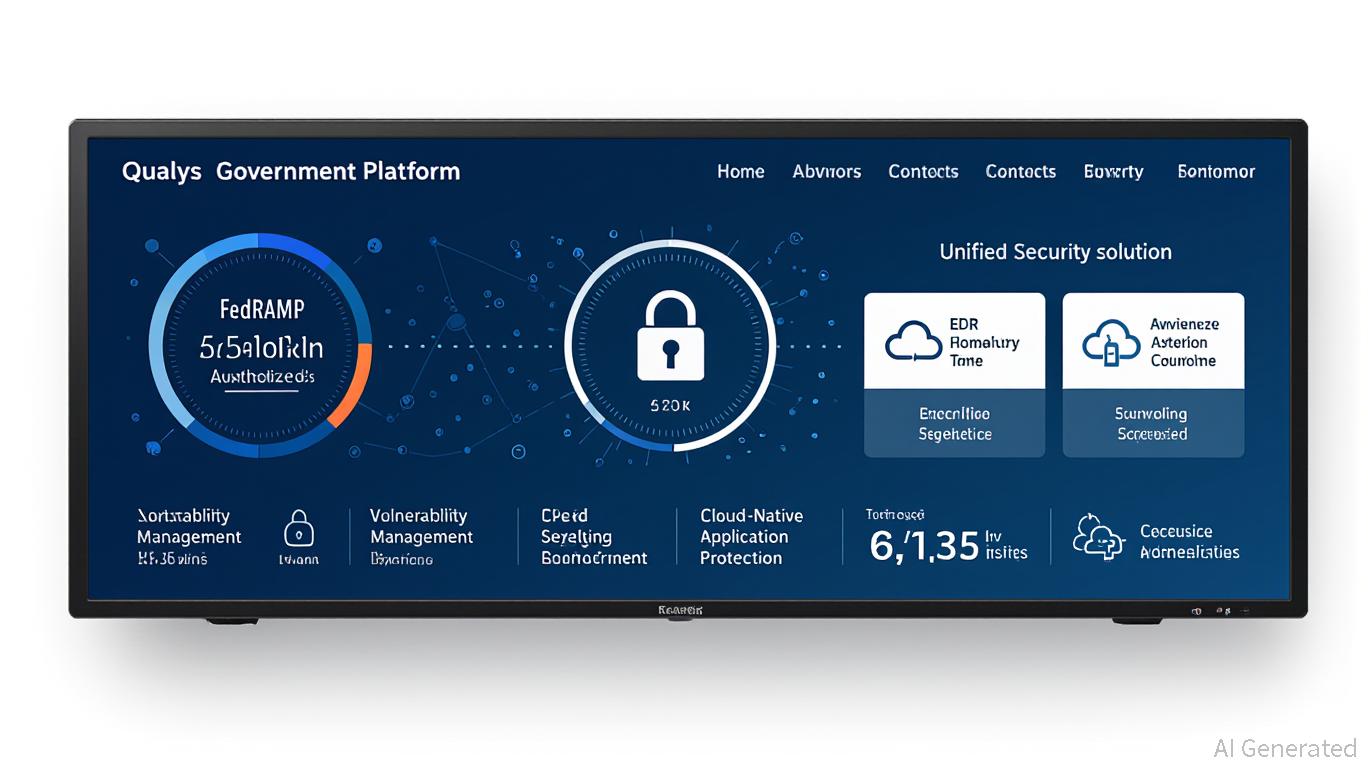The image size is (1368, 768).
Task: Click the 6,1,35 statistic number
Action: tap(923, 546)
